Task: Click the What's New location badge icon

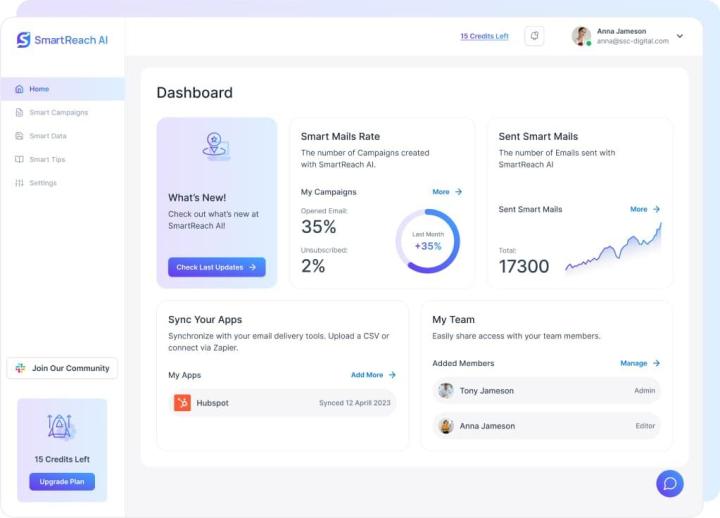Action: point(216,146)
